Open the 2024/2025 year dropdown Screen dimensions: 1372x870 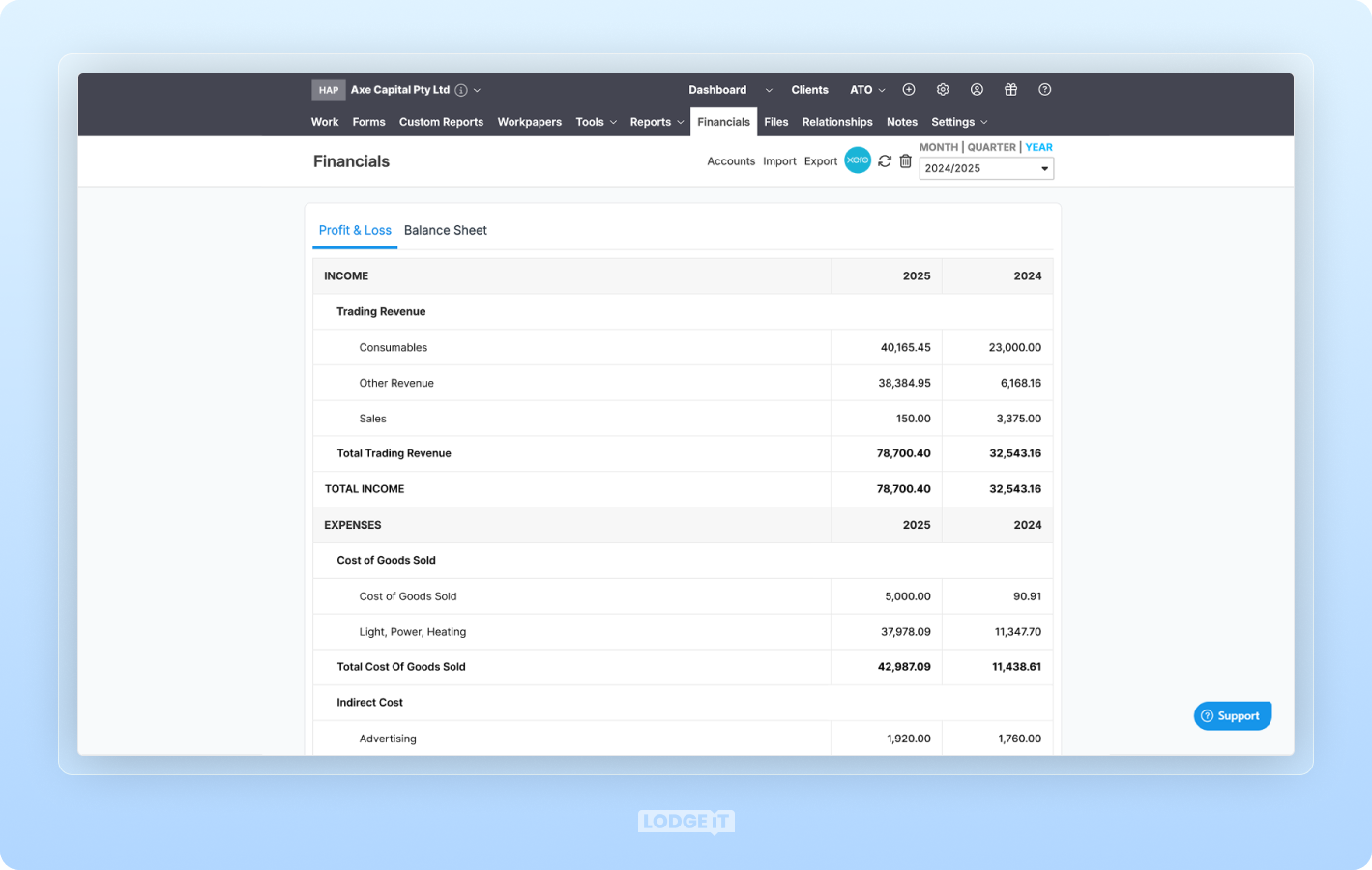(986, 168)
